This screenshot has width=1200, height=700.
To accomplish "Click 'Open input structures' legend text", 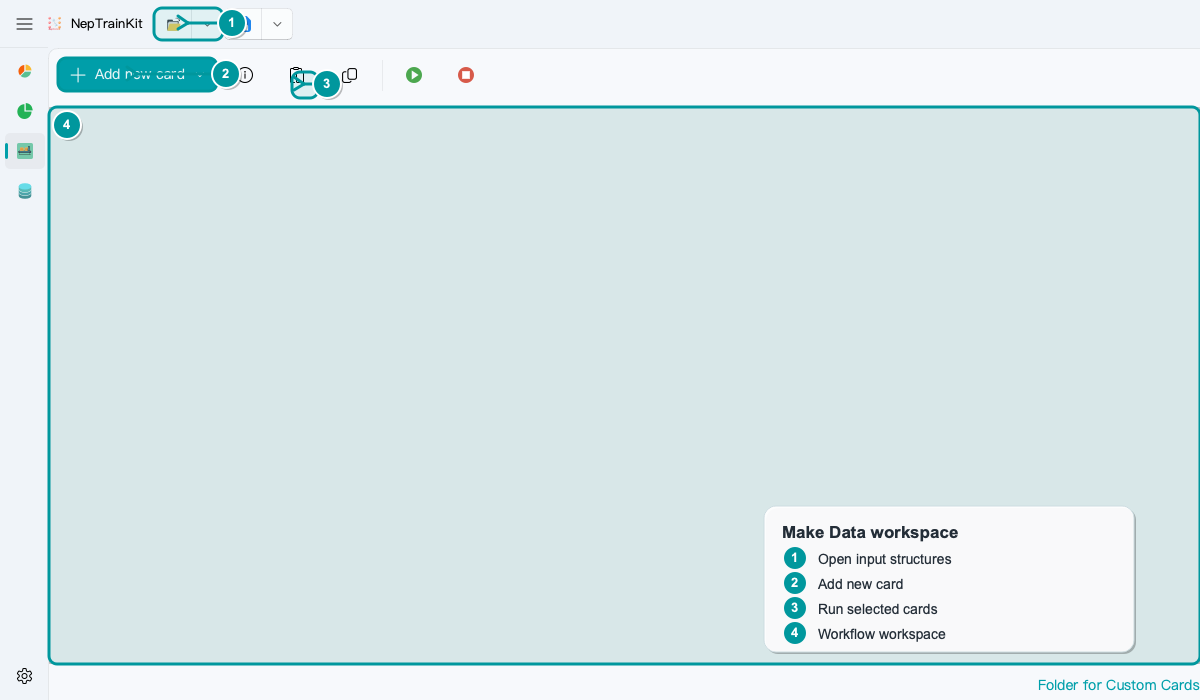I will click(885, 559).
